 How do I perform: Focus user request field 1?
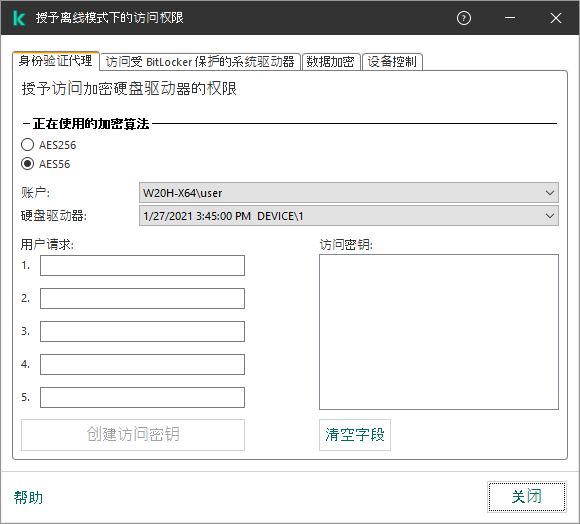point(142,265)
